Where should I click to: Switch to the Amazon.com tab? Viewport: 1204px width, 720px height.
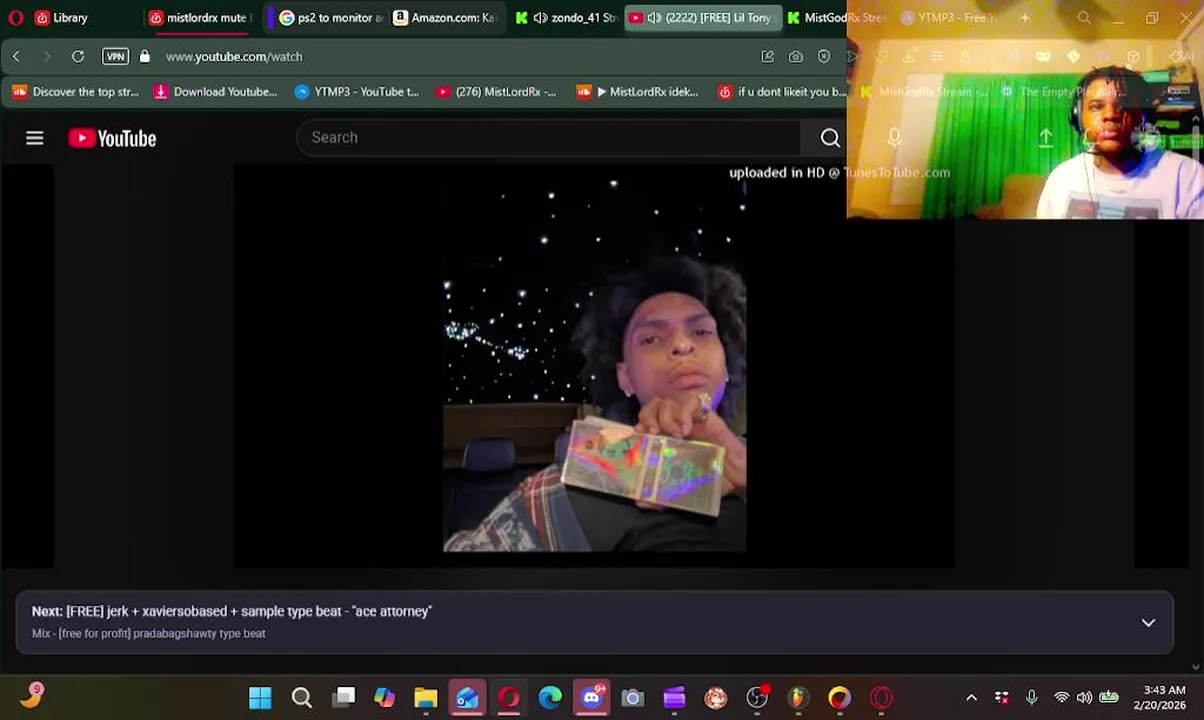(x=445, y=18)
